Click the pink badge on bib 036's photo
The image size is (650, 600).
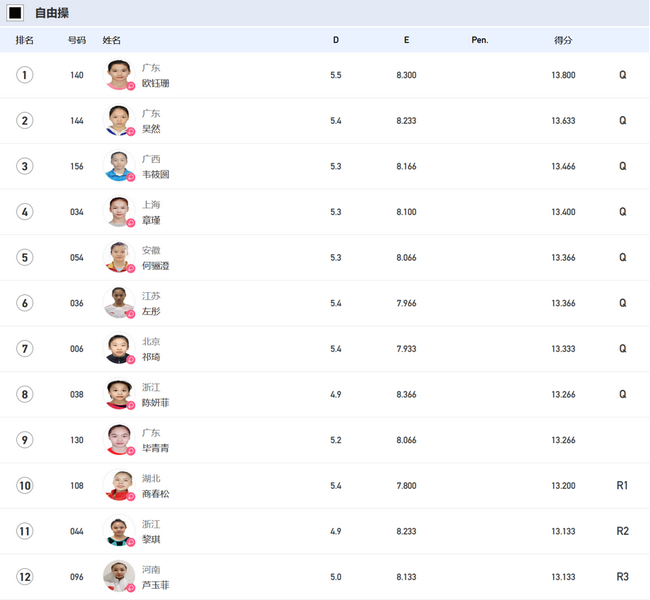131,314
